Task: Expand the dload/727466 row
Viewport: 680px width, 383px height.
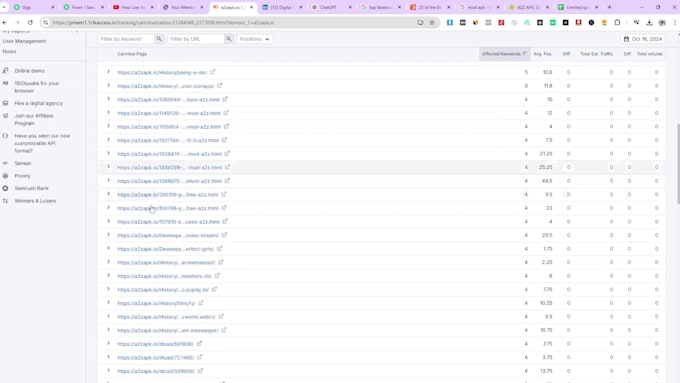Action: pos(108,357)
